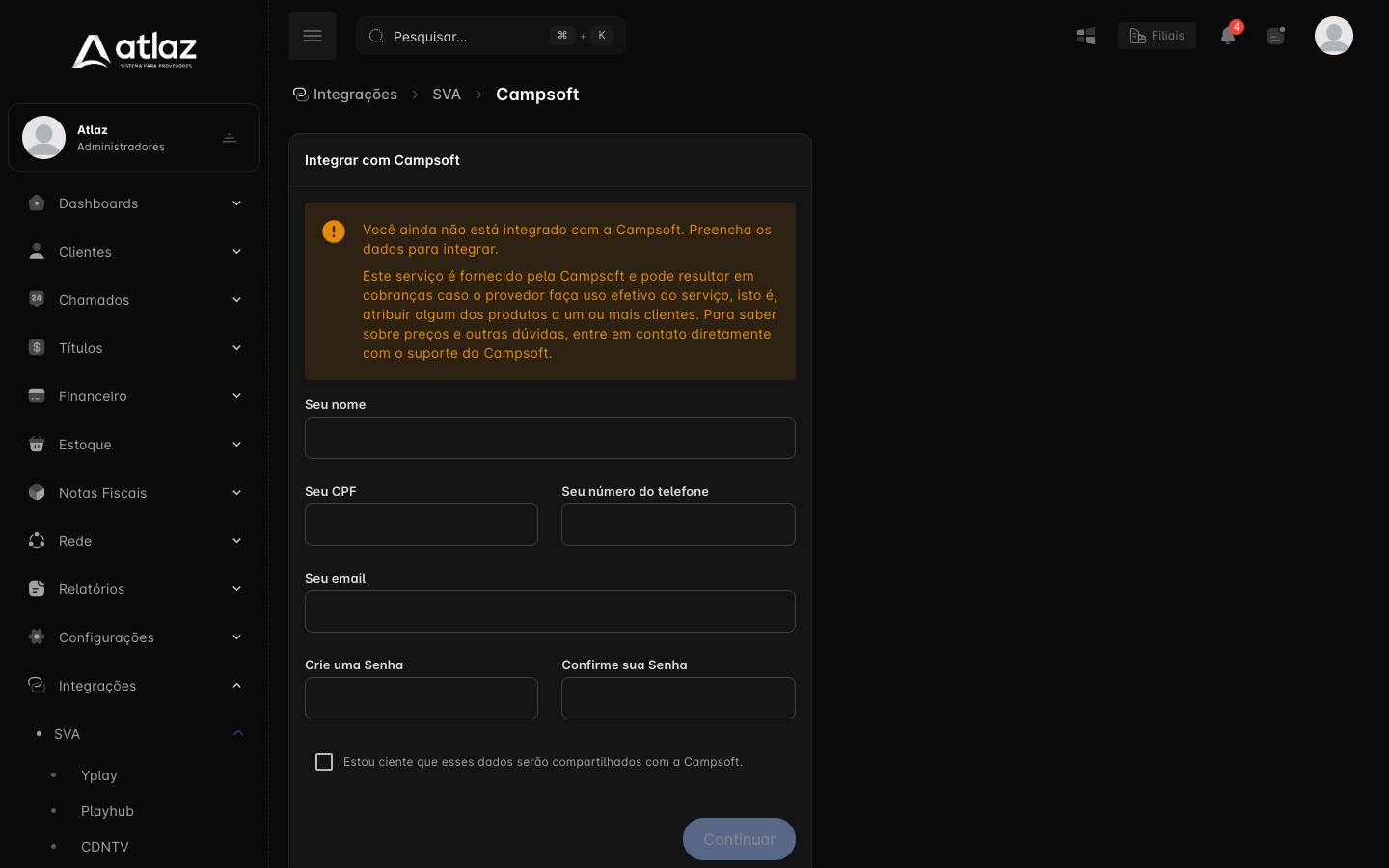Click the Clientes person icon

point(37,252)
